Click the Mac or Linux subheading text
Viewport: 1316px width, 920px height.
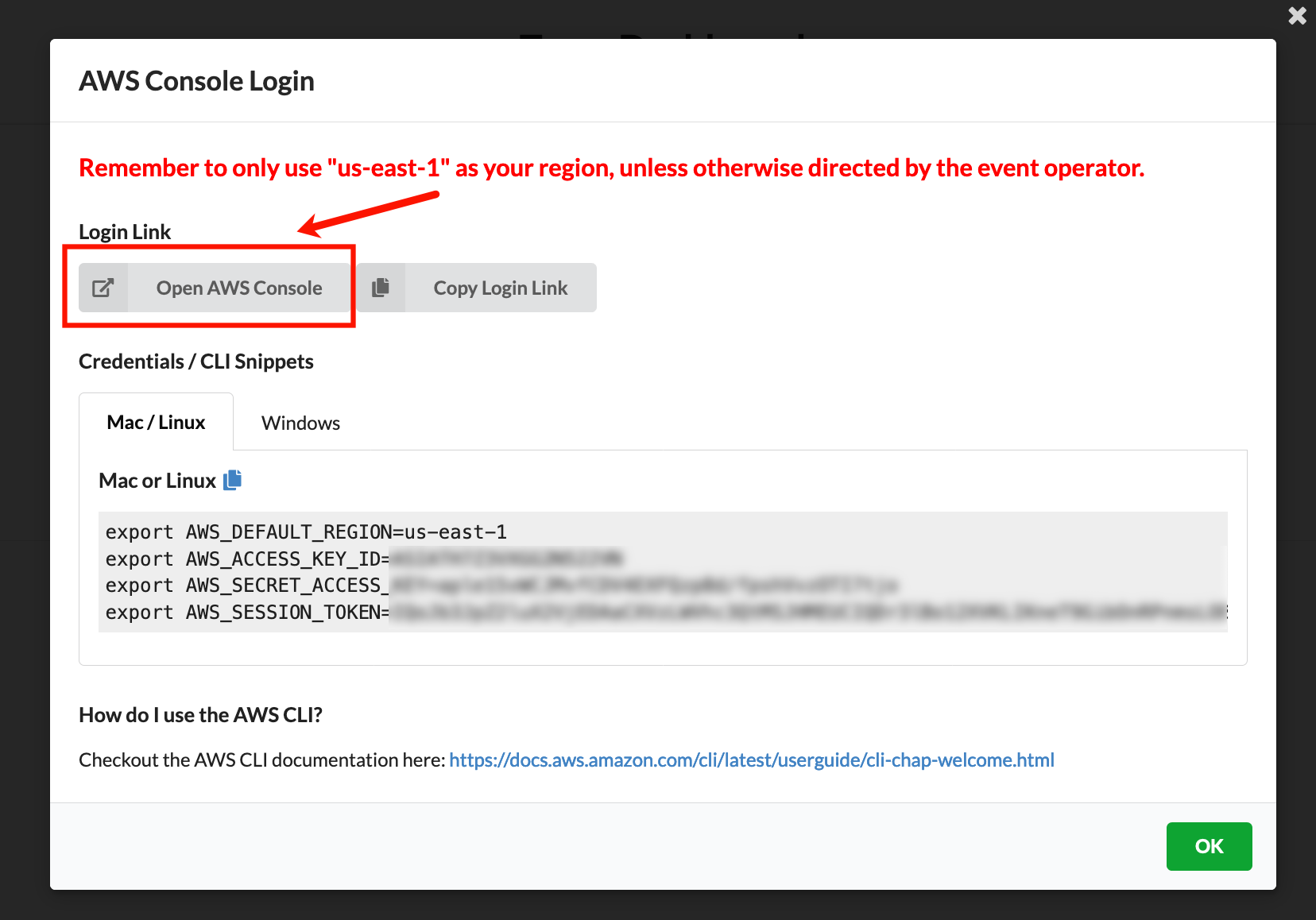(157, 481)
